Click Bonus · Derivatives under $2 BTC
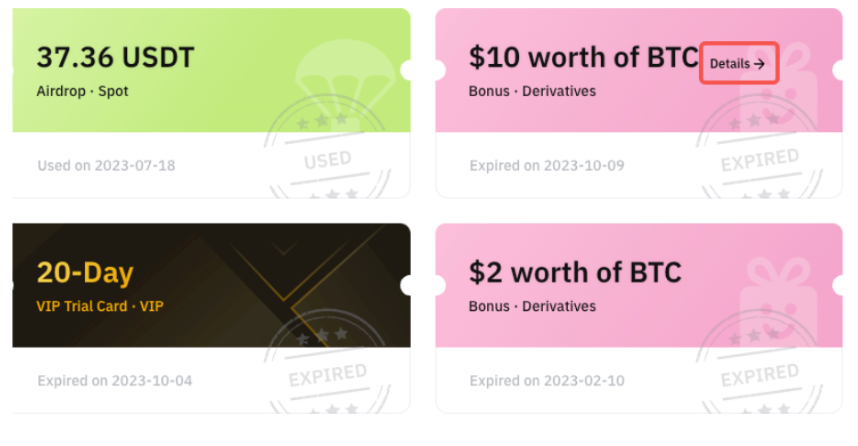The height and width of the screenshot is (446, 858). pyautogui.click(x=532, y=306)
